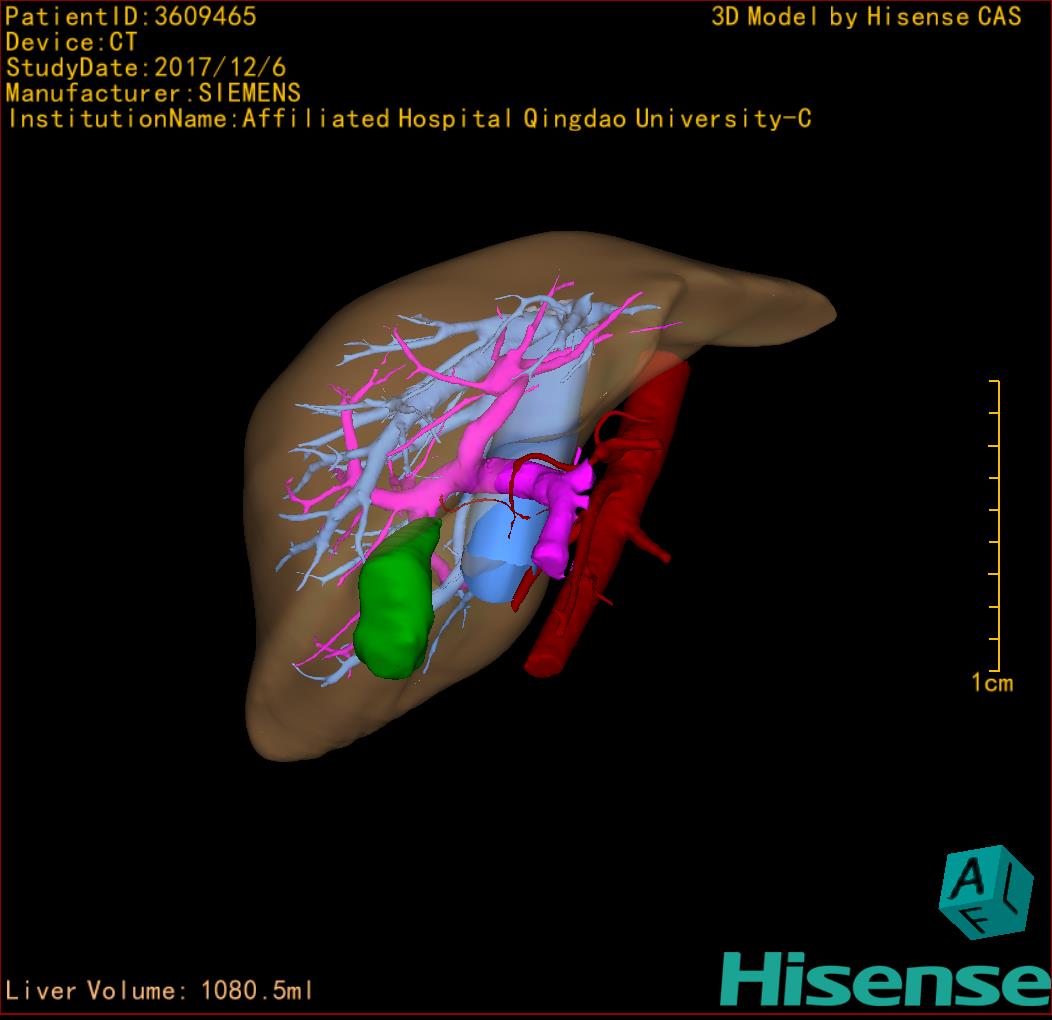Image resolution: width=1052 pixels, height=1020 pixels.
Task: Select the bright blue structure below the portal vein
Action: [x=495, y=560]
